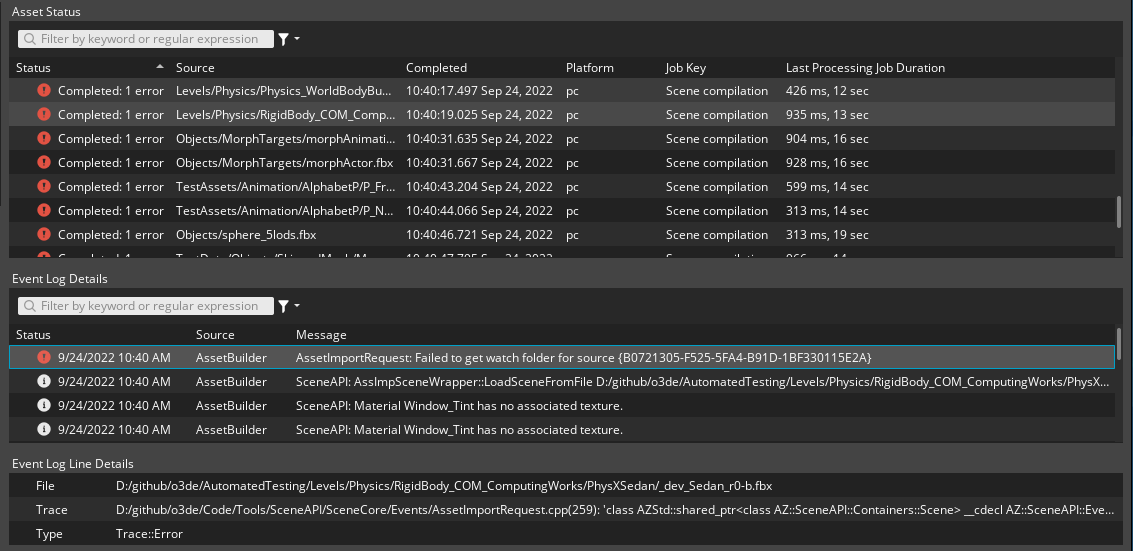
Task: Click info icon on LoadSceneFromFile log entry
Action: point(43,381)
